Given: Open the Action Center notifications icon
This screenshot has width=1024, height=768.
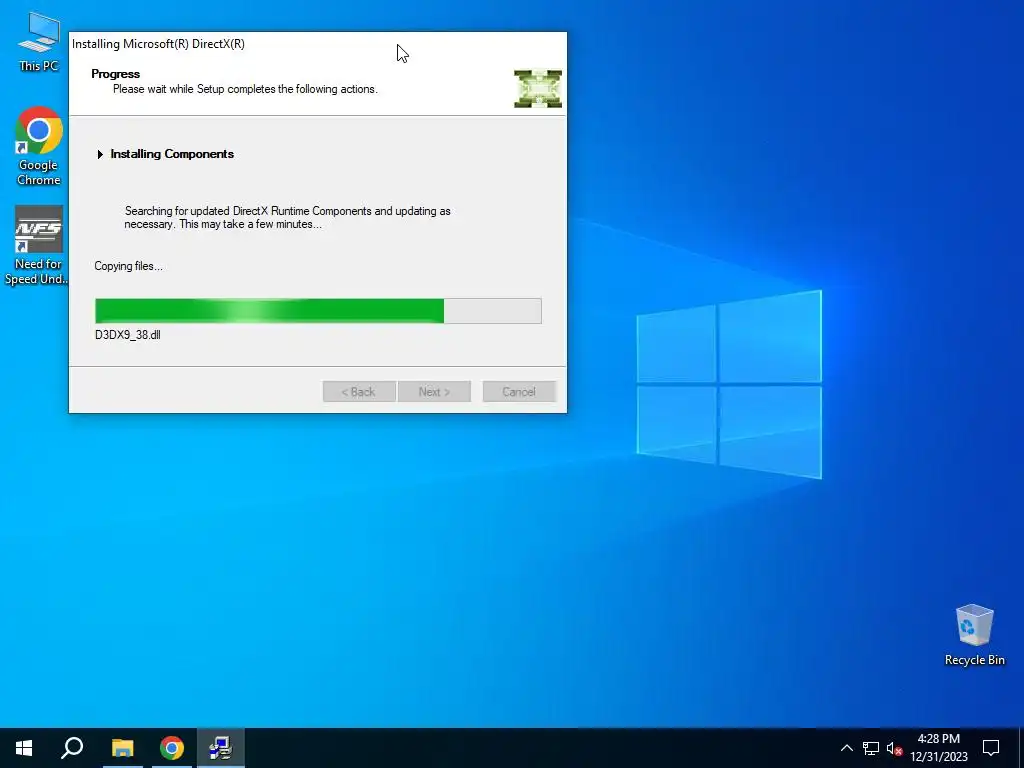Looking at the screenshot, I should [991, 748].
